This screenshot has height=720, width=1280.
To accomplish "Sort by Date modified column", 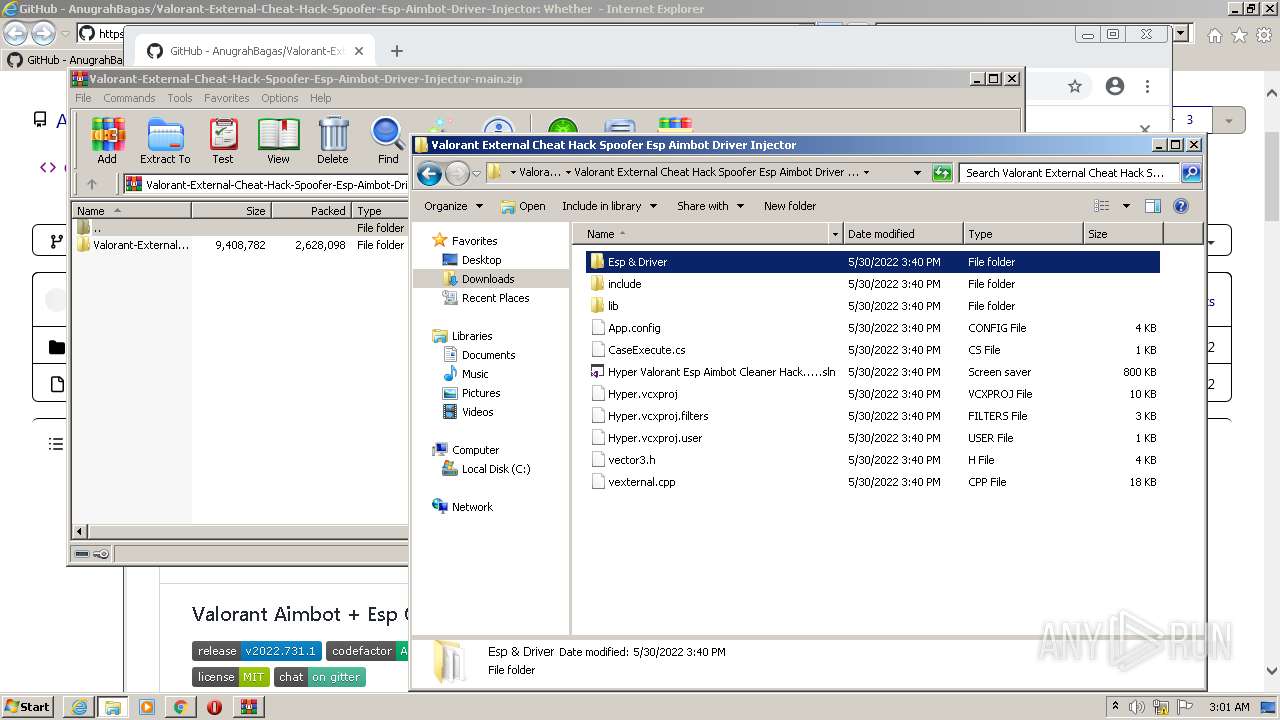I will 903,234.
